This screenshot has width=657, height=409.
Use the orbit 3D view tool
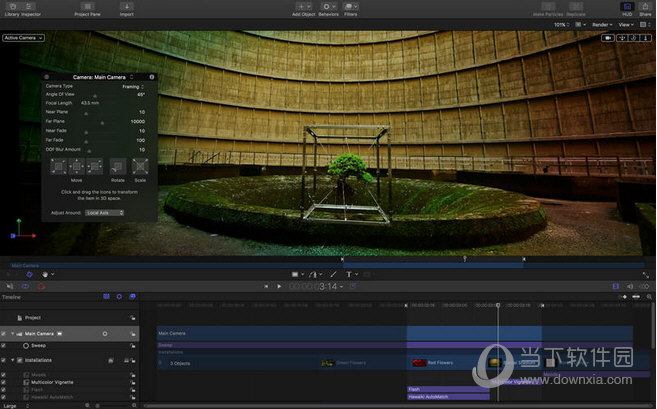tap(634, 38)
